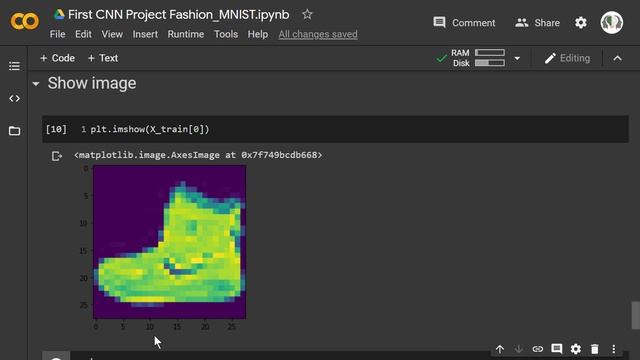640x360 pixels.
Task: Click the Disk usage bar
Action: coord(490,63)
